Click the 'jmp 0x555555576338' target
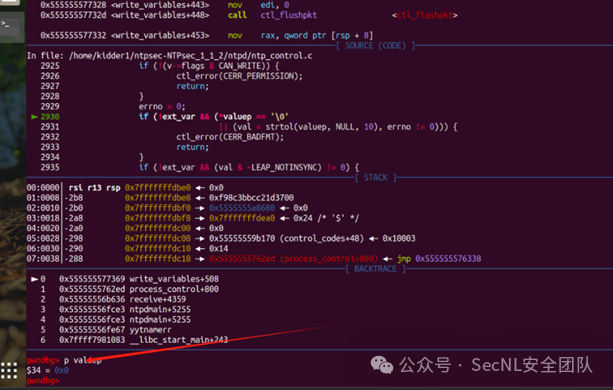 coord(439,259)
